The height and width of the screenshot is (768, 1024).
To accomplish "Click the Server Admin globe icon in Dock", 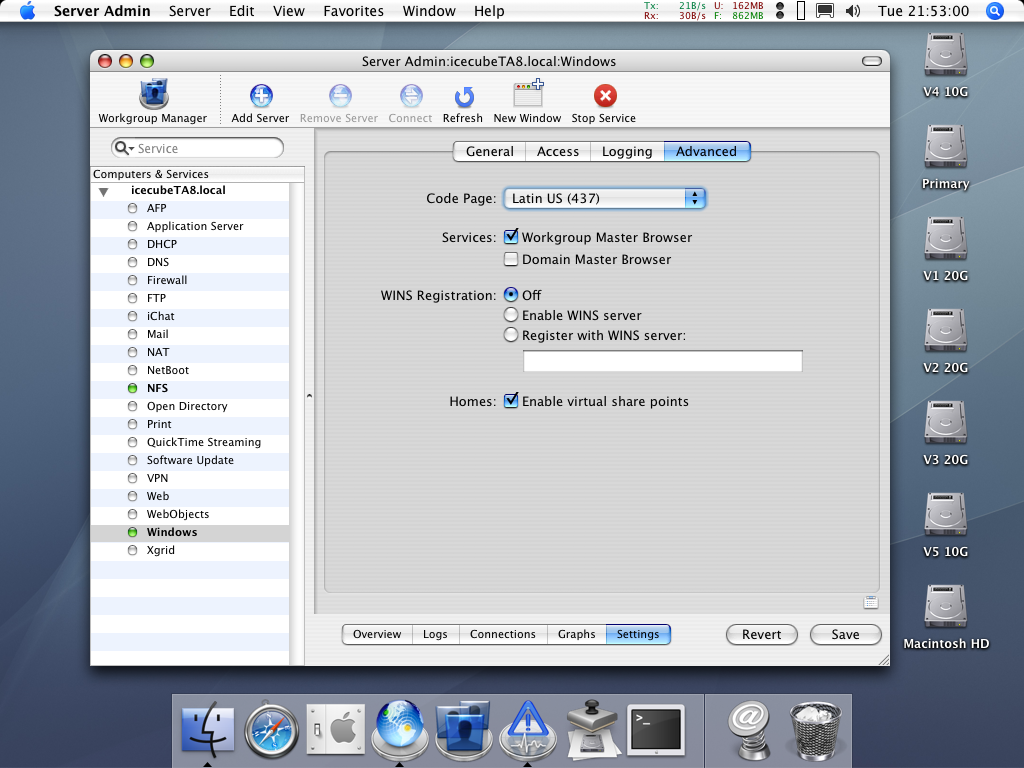I will [399, 728].
